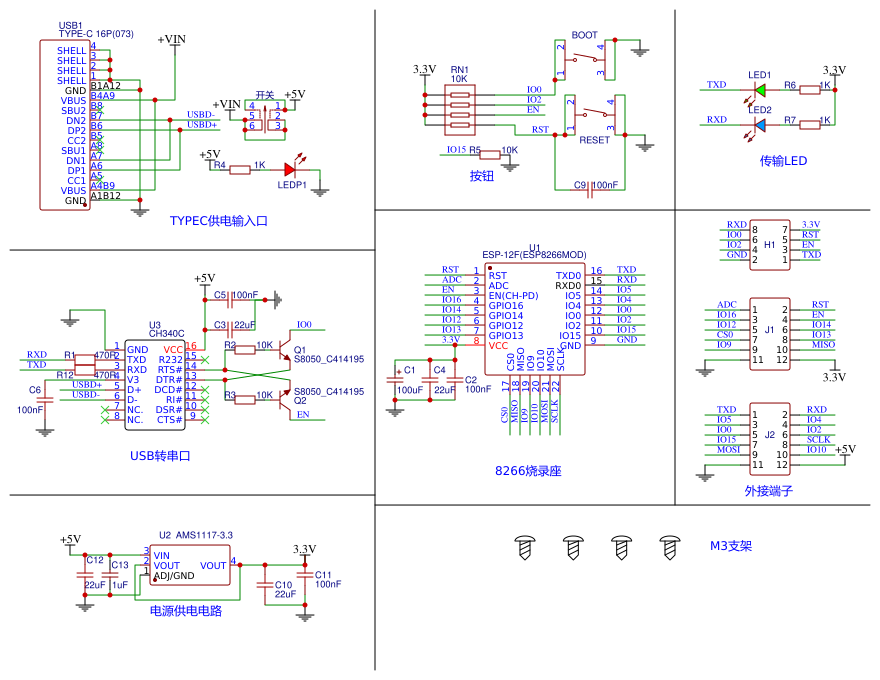Select resistor R2 10K symbol
The image size is (880, 680).
click(245, 350)
